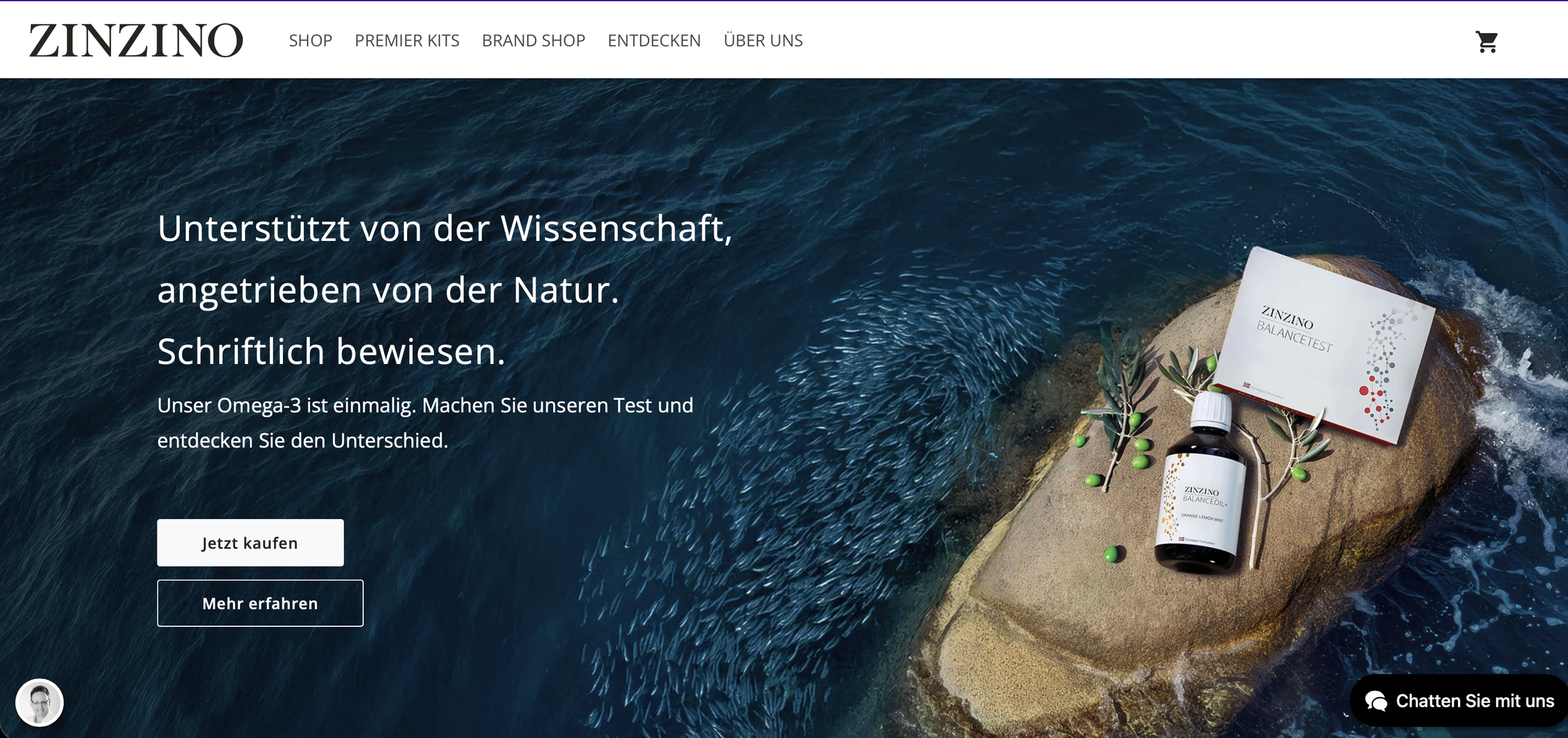Expand the ENTDECKEN navigation entry
This screenshot has height=738, width=1568.
pyautogui.click(x=654, y=41)
